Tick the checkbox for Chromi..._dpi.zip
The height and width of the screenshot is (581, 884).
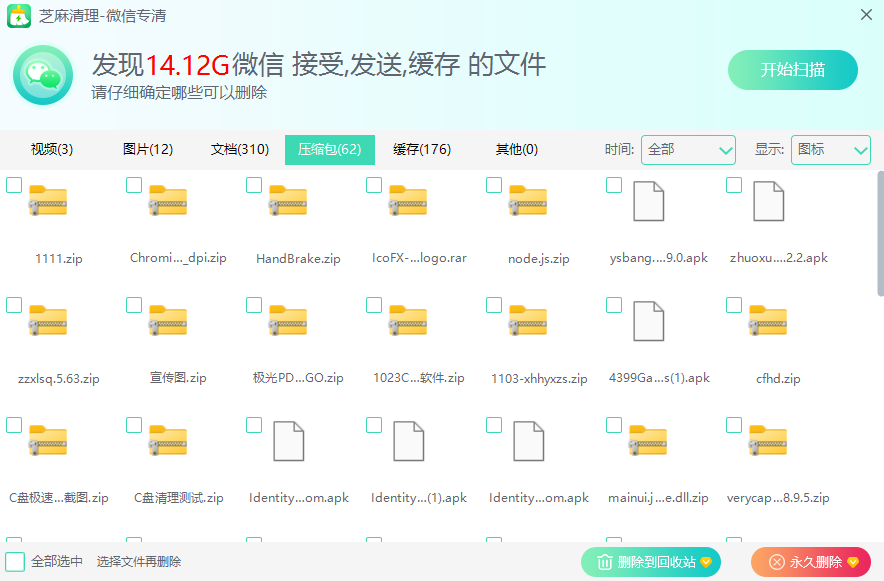tap(134, 185)
